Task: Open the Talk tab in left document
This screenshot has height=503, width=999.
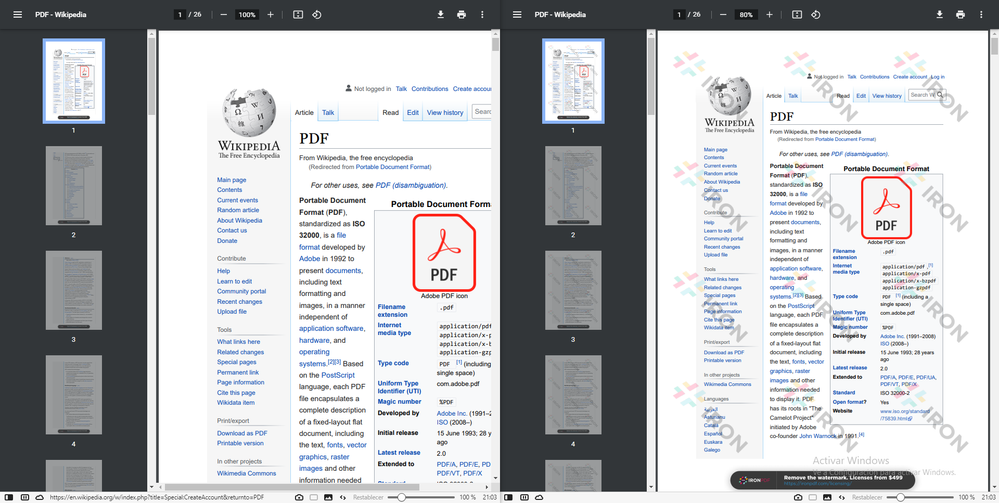Action: pyautogui.click(x=328, y=113)
